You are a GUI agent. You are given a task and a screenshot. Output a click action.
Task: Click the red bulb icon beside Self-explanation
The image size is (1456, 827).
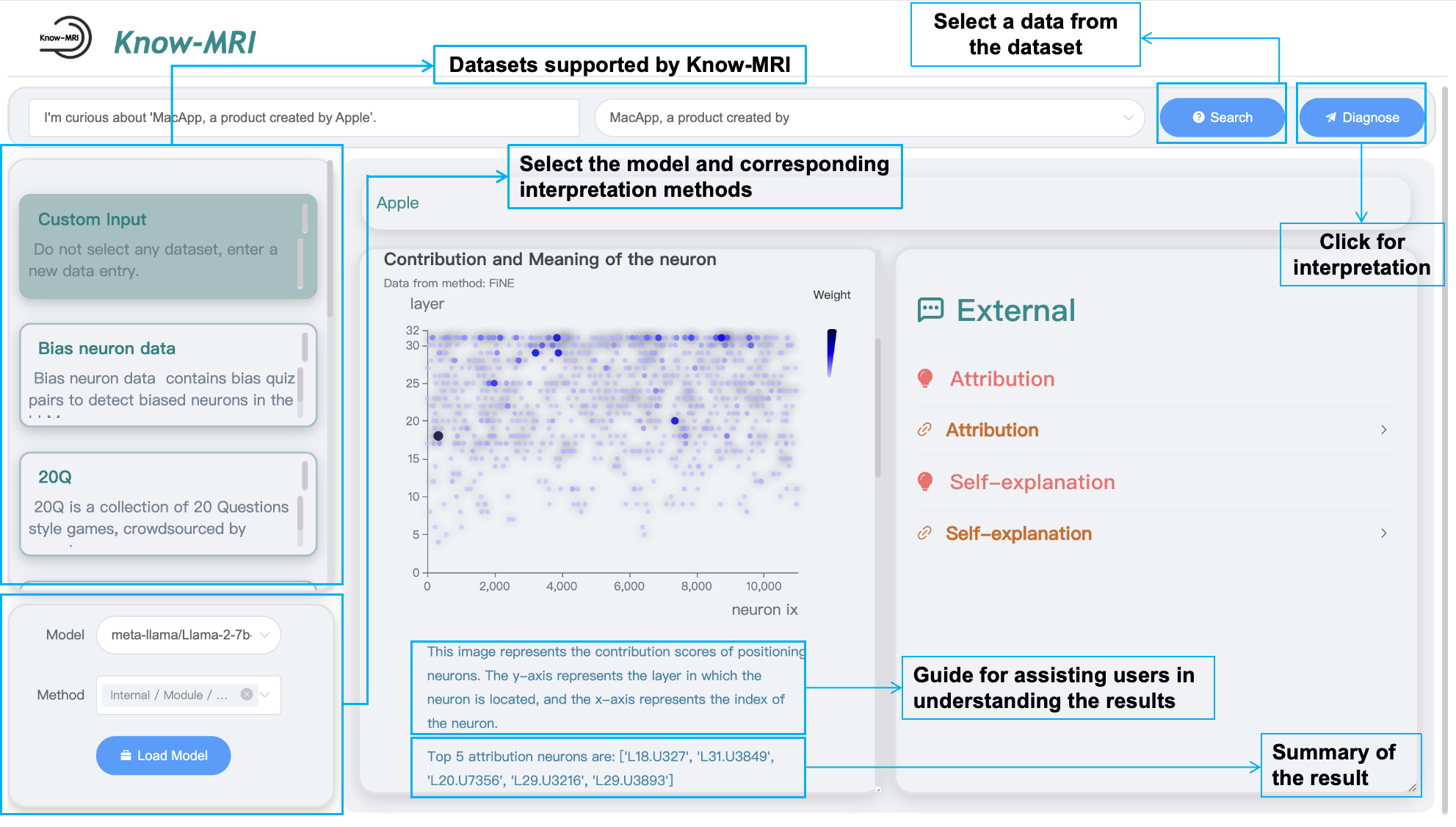[x=925, y=482]
